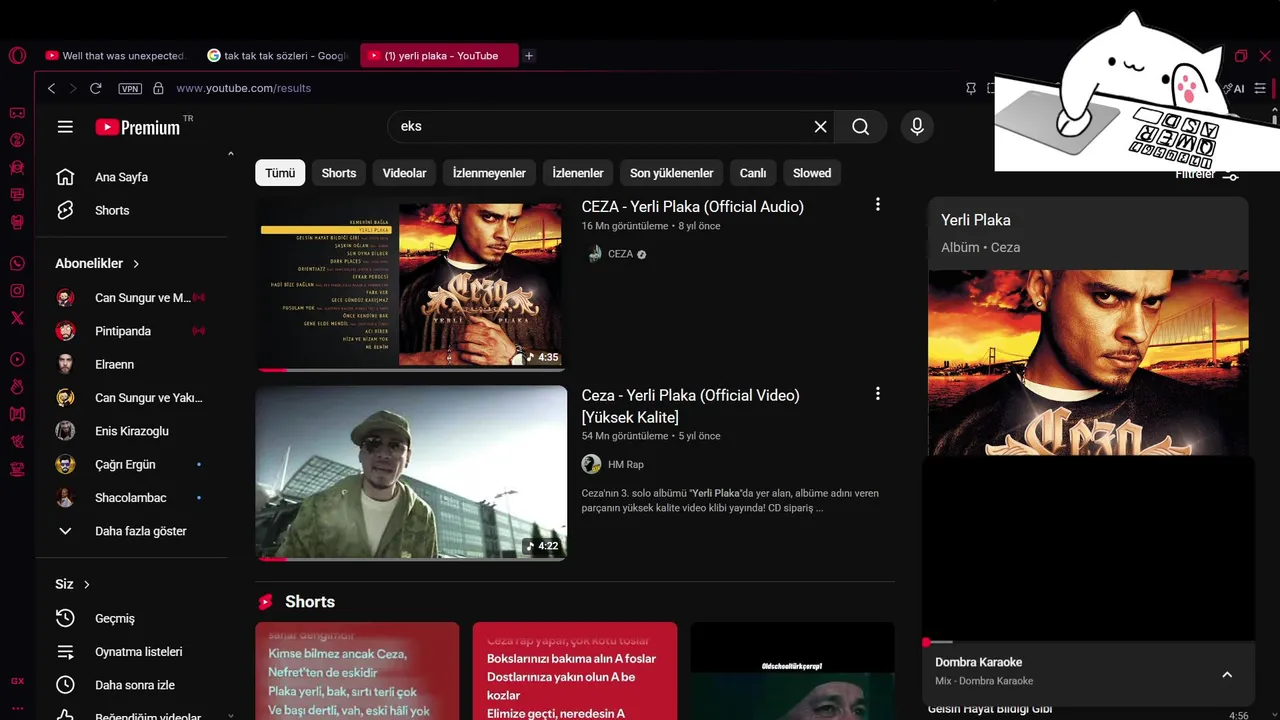Viewport: 1280px width, 720px height.
Task: Select the Tümü filter chip
Action: [280, 173]
